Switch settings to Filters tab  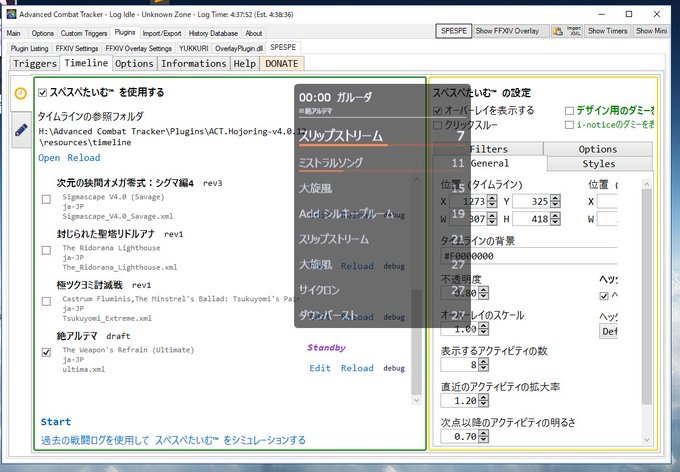488,149
